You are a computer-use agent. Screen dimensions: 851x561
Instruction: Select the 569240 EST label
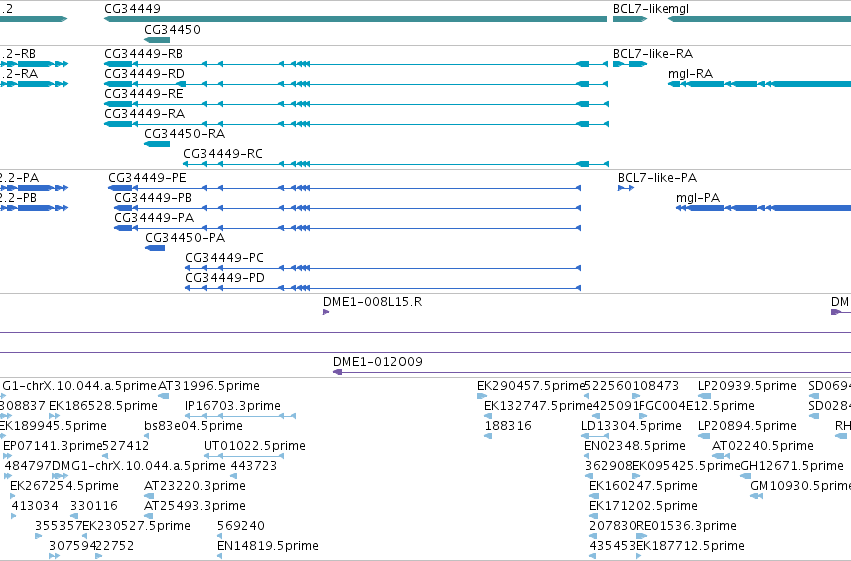point(241,526)
